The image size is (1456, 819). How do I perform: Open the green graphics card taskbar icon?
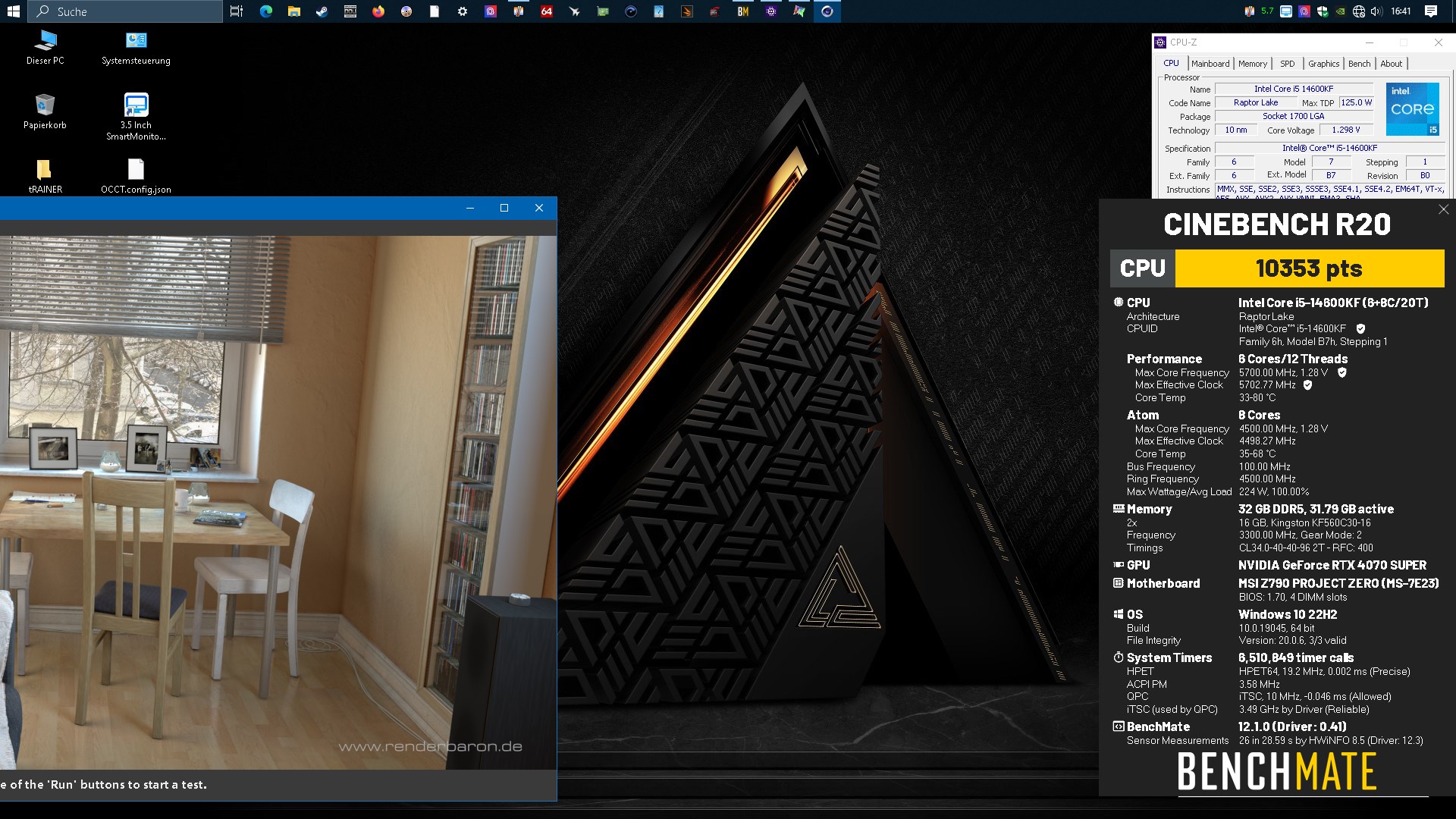pyautogui.click(x=603, y=11)
